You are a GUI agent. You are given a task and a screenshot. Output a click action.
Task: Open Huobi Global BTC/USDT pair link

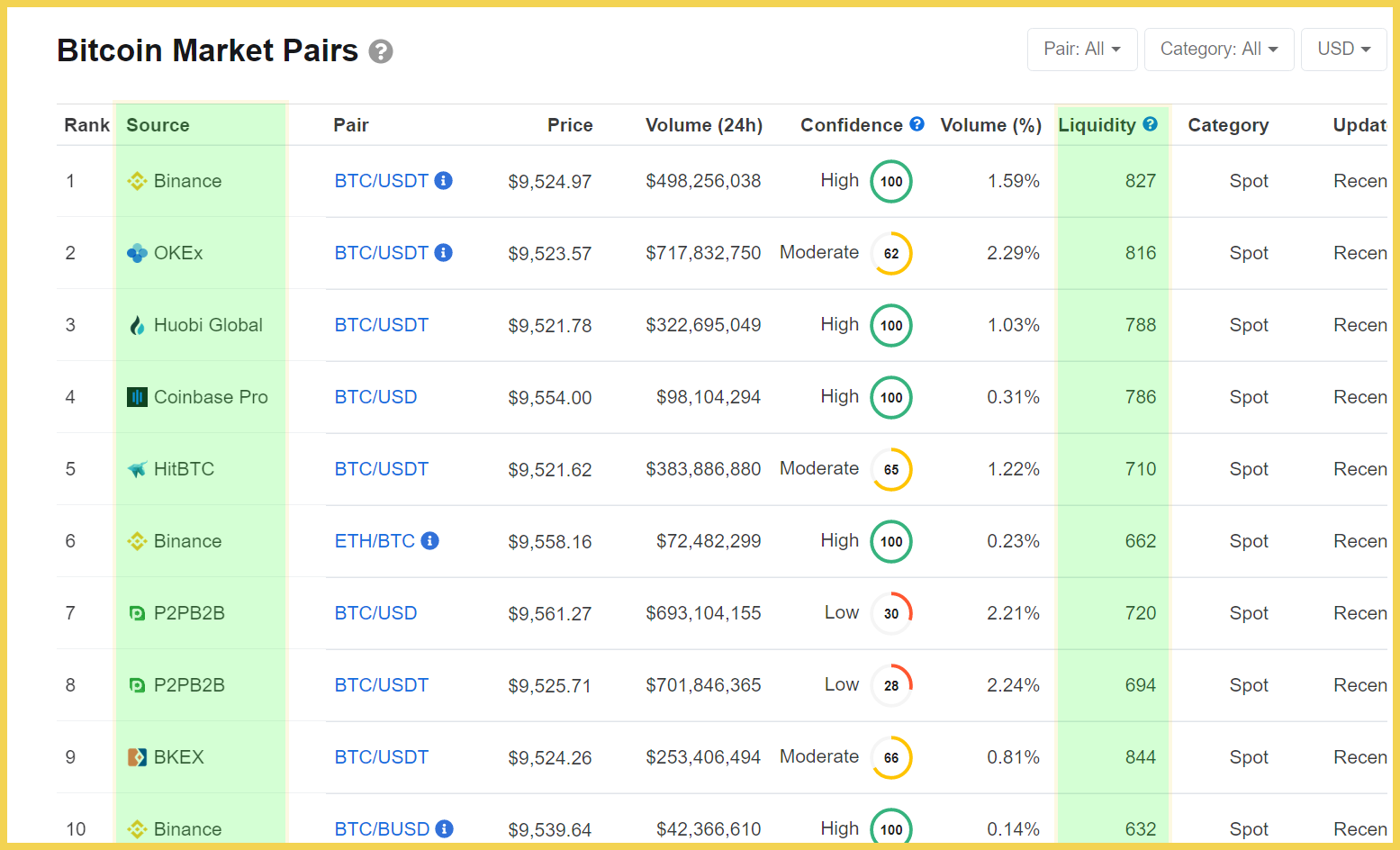coord(382,325)
